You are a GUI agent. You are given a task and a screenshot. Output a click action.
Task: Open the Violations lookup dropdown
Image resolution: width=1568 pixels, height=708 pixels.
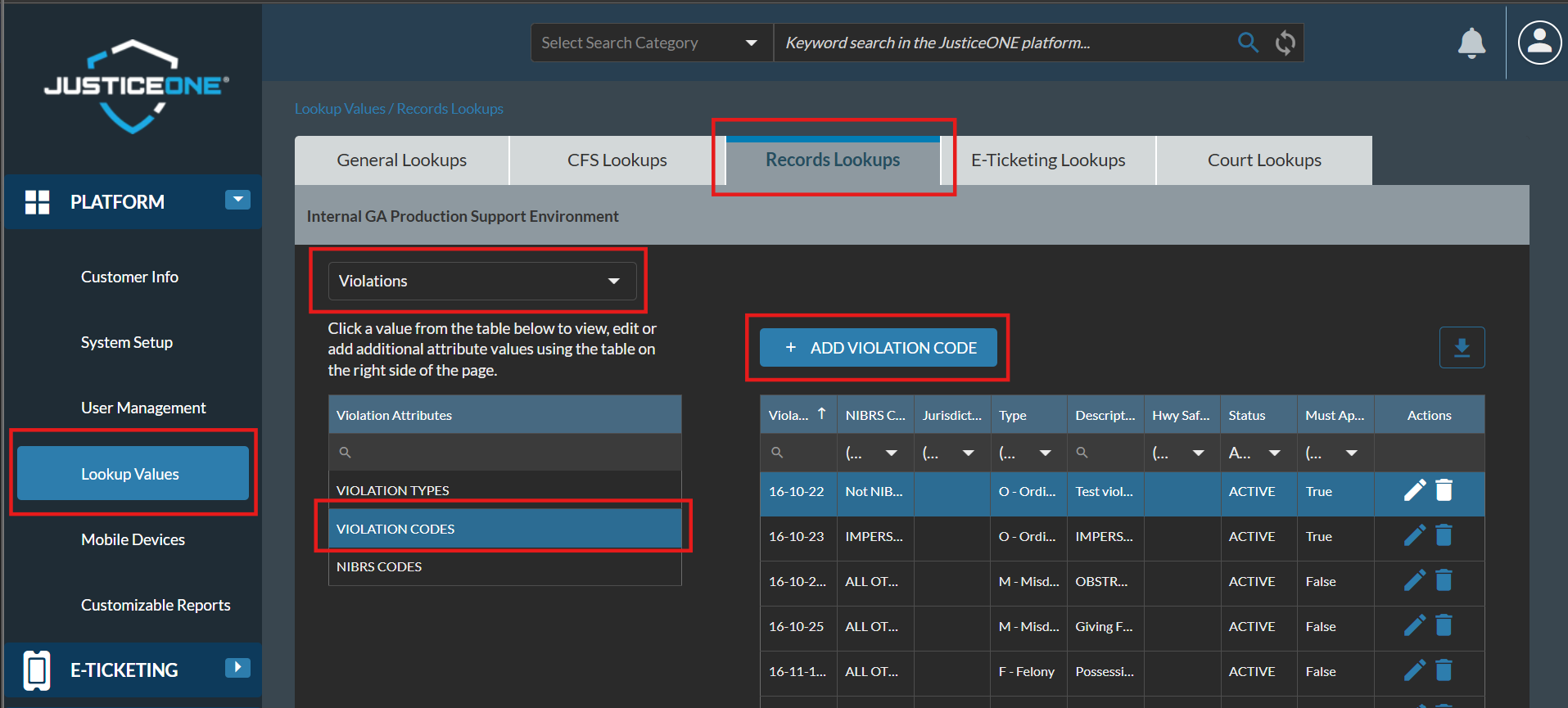(x=482, y=281)
